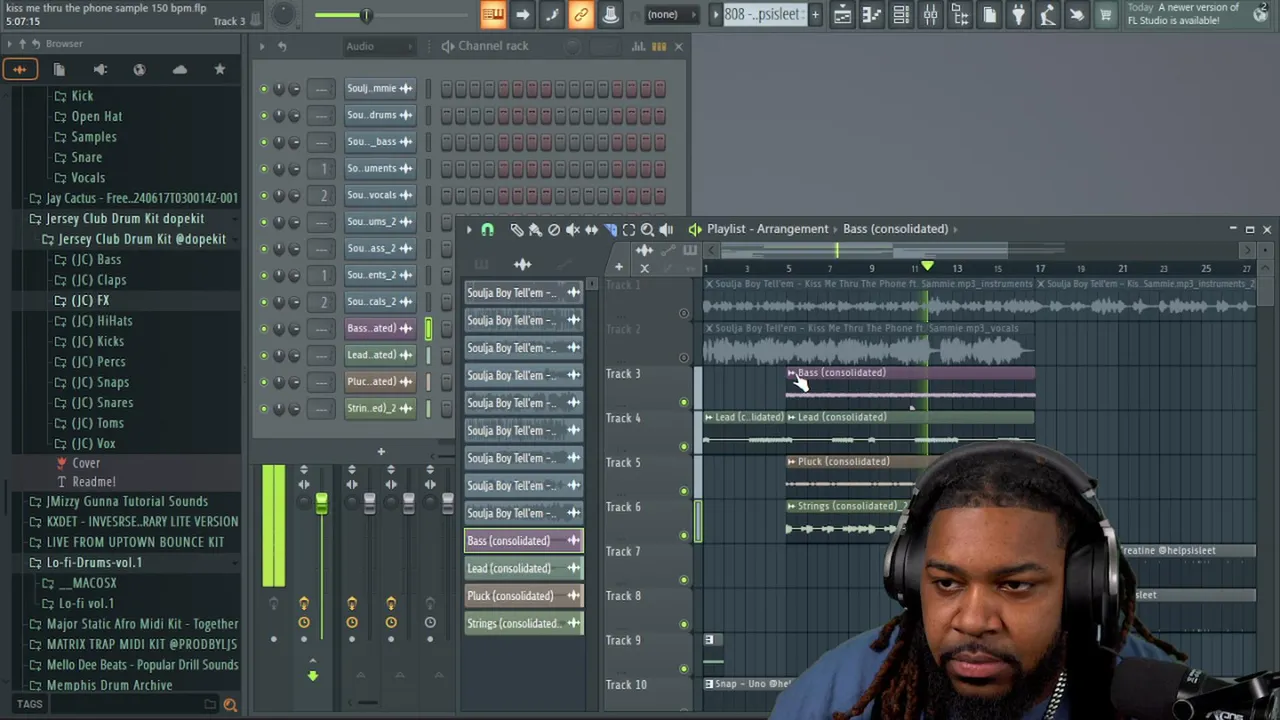Image resolution: width=1280 pixels, height=720 pixels.
Task: Click bar 17 on the playlist timeline ruler
Action: [1040, 268]
